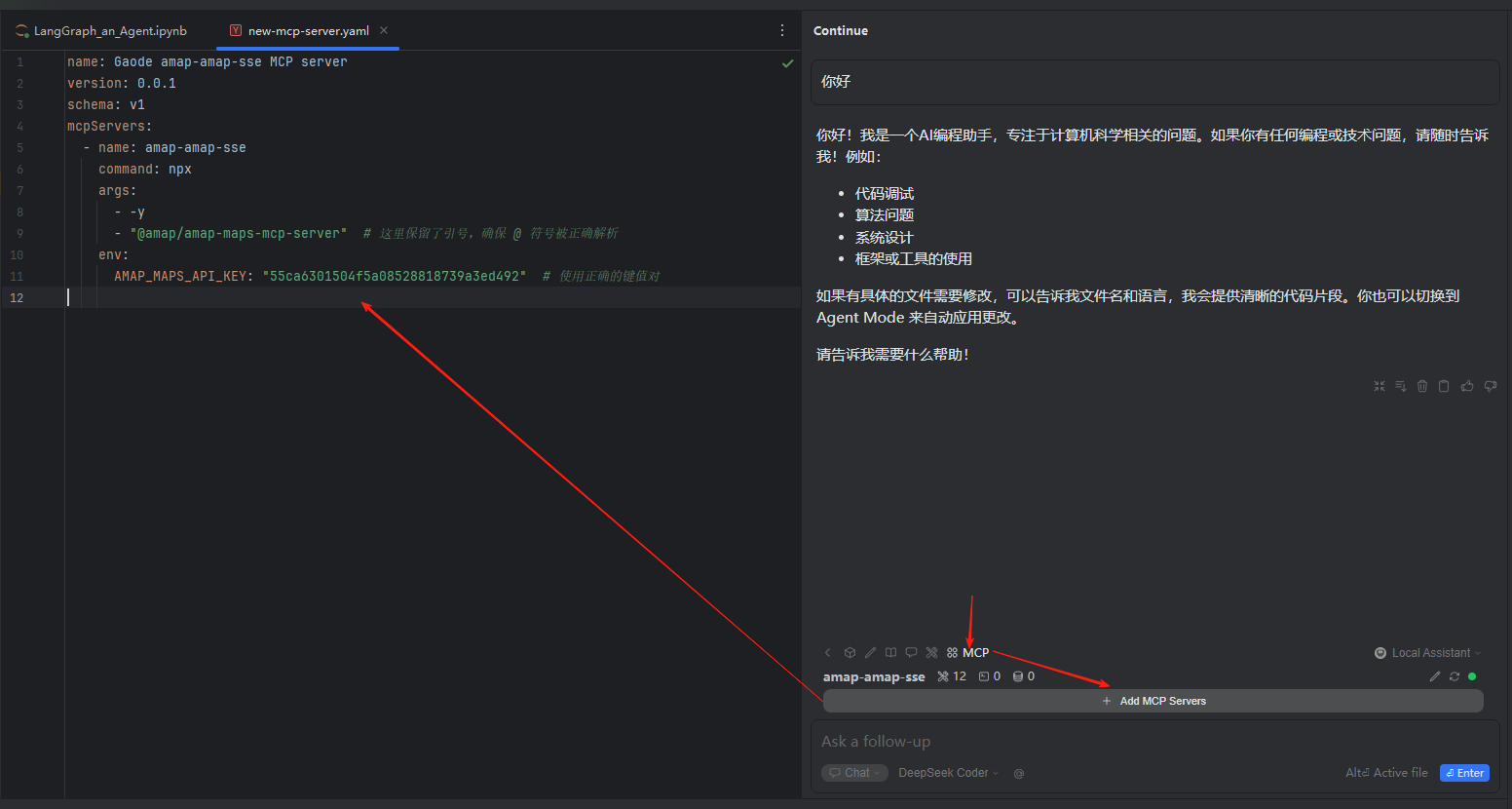
Task: Open the Chat mode dropdown
Action: tap(854, 773)
